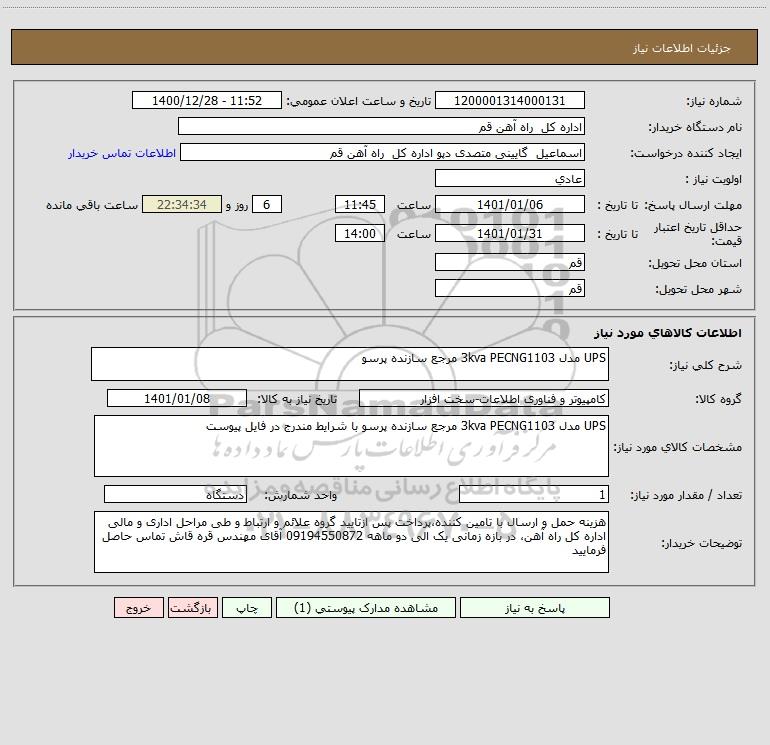Click the label 'واحد شمارش:'
Viewport: 770px width, 745px height.
point(301,495)
